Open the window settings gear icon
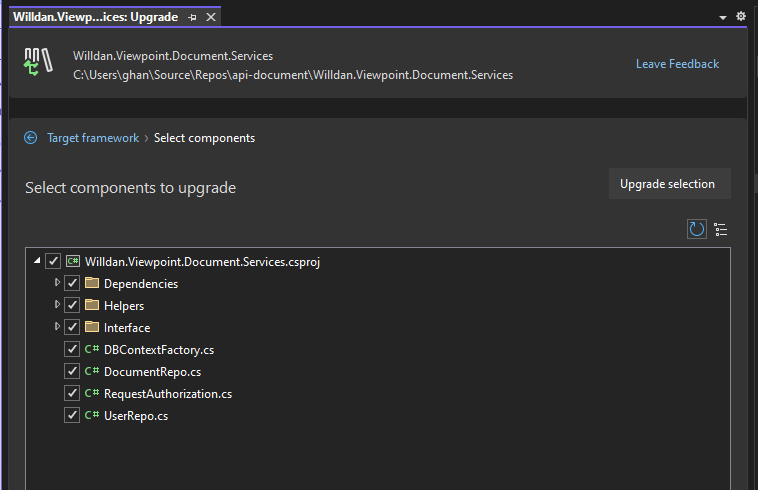The image size is (758, 490). (x=741, y=17)
